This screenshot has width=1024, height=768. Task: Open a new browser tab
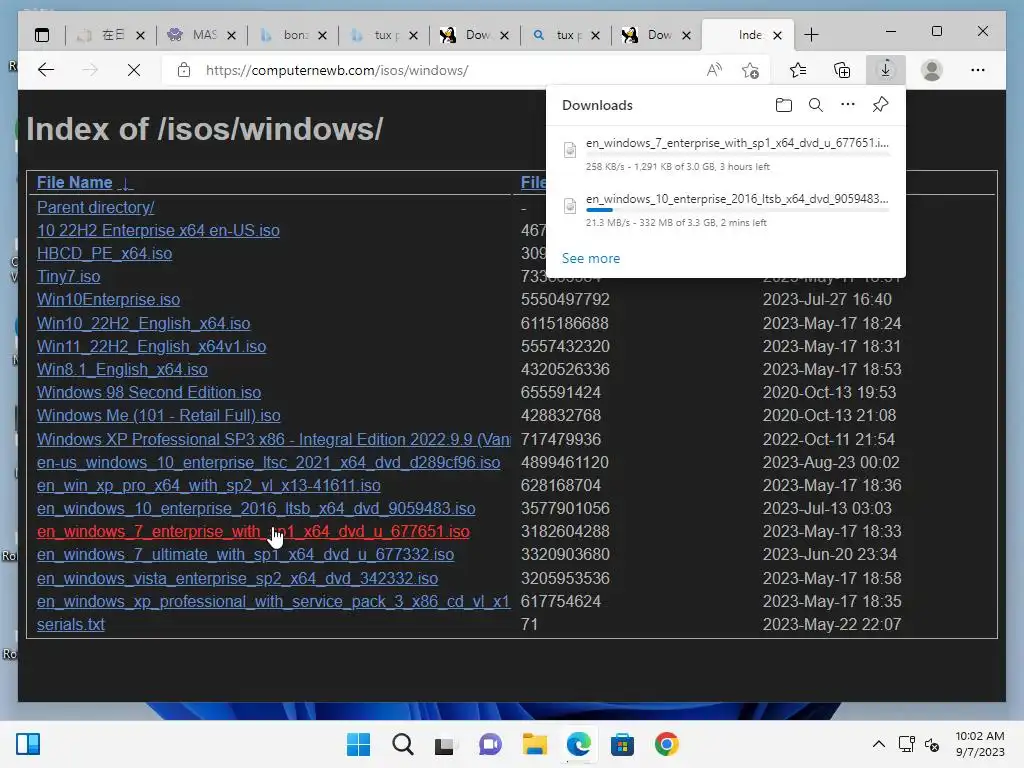click(811, 35)
